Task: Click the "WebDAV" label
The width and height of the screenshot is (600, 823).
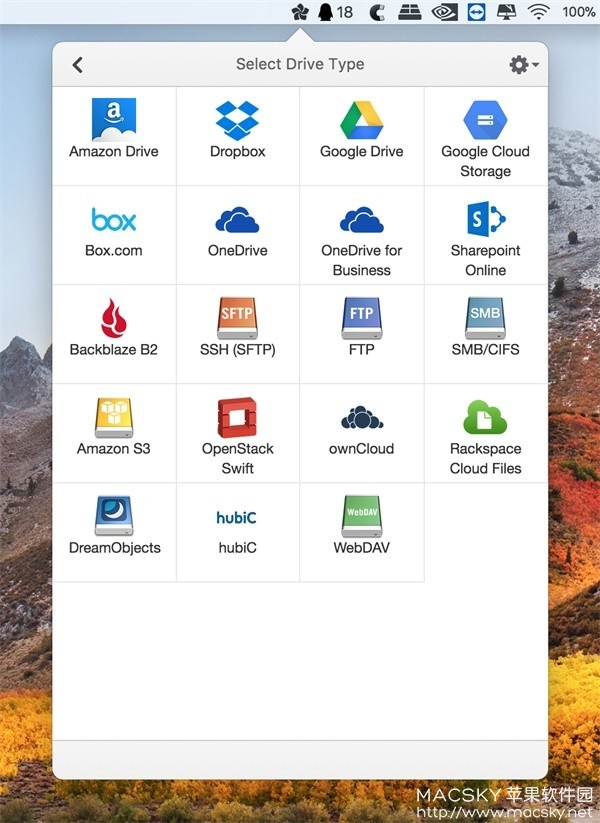Action: click(x=362, y=548)
